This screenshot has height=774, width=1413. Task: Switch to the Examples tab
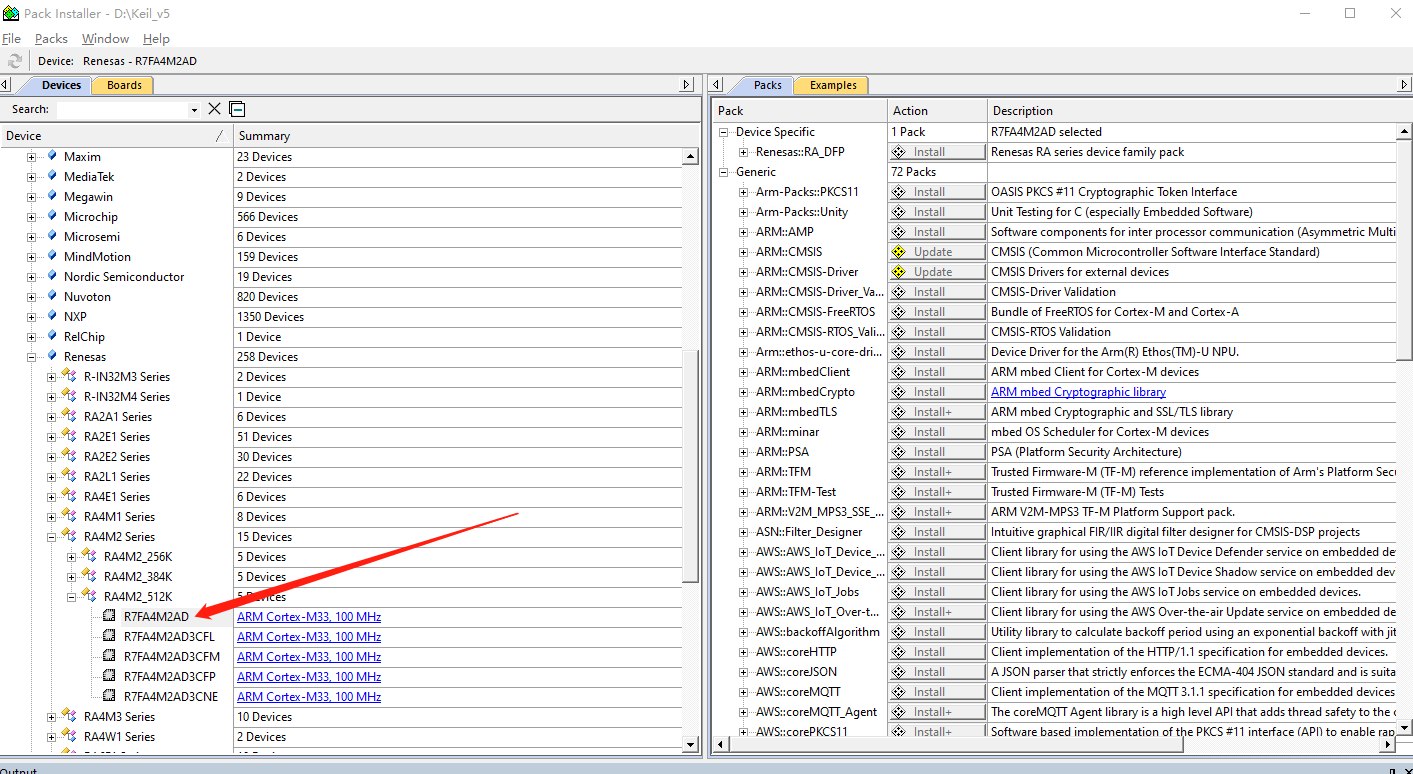[x=833, y=85]
